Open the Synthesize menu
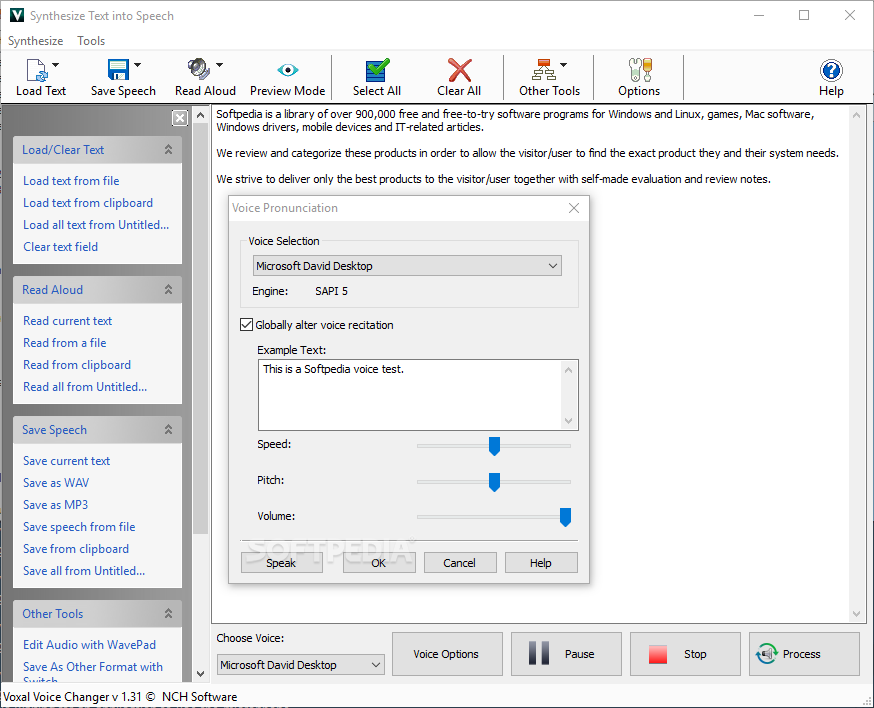 tap(36, 41)
